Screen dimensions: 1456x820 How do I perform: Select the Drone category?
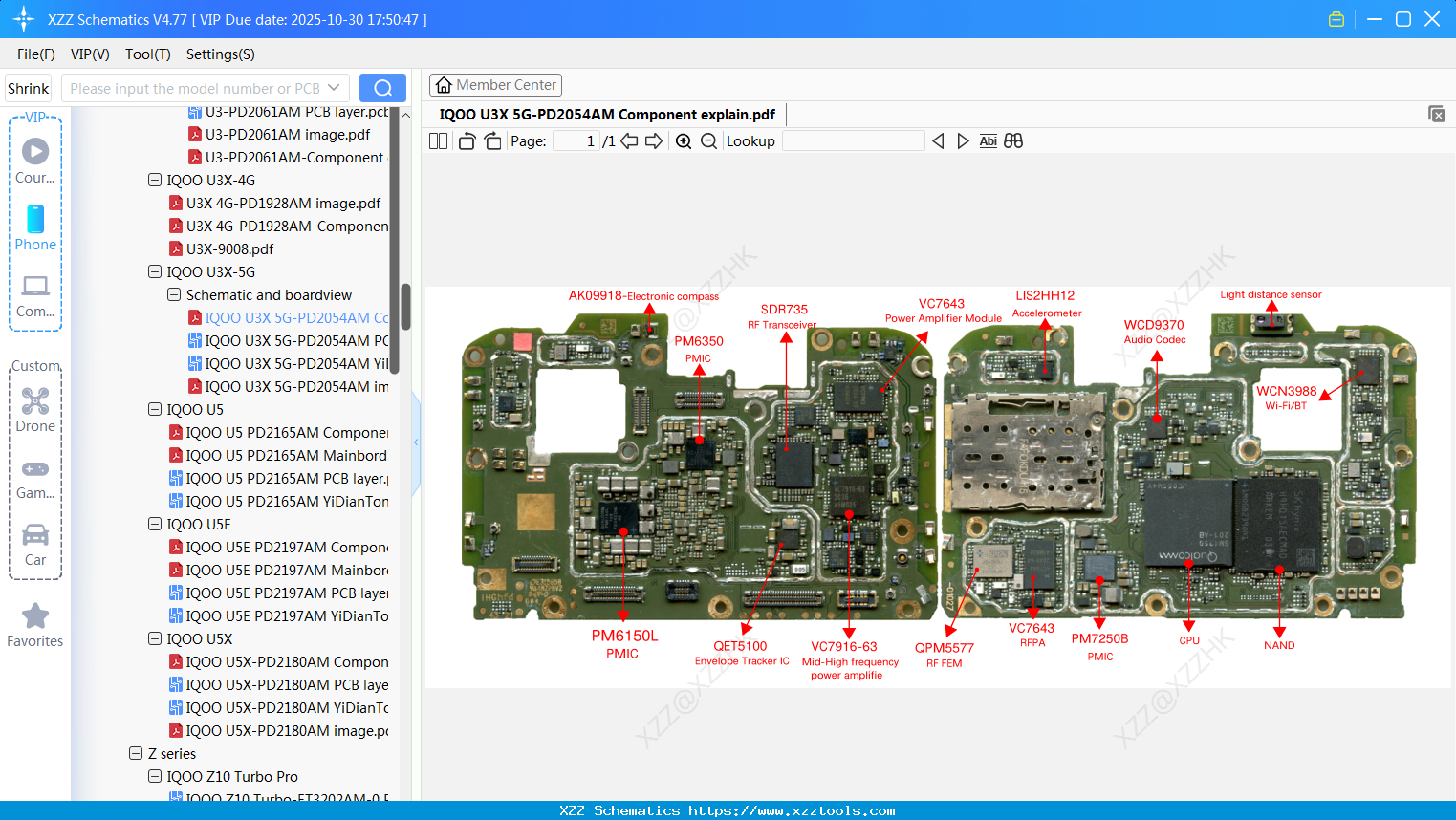tap(35, 410)
